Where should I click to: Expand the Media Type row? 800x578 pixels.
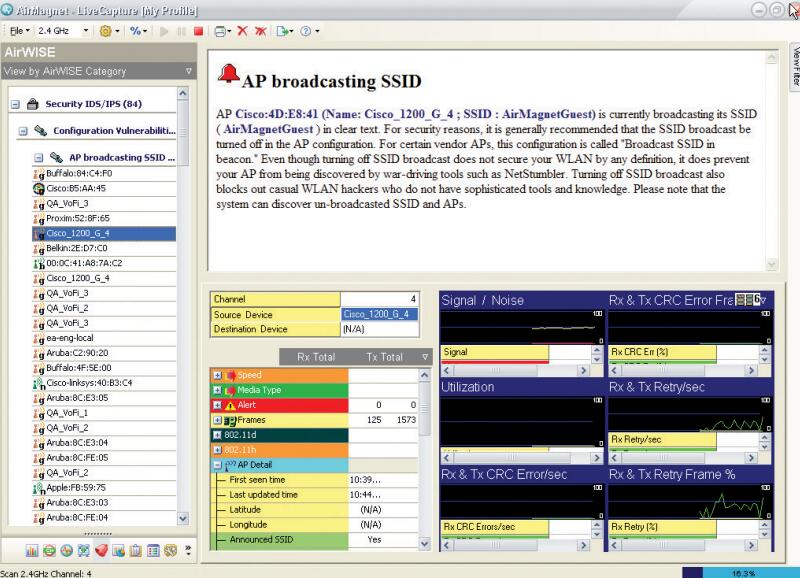[x=217, y=390]
